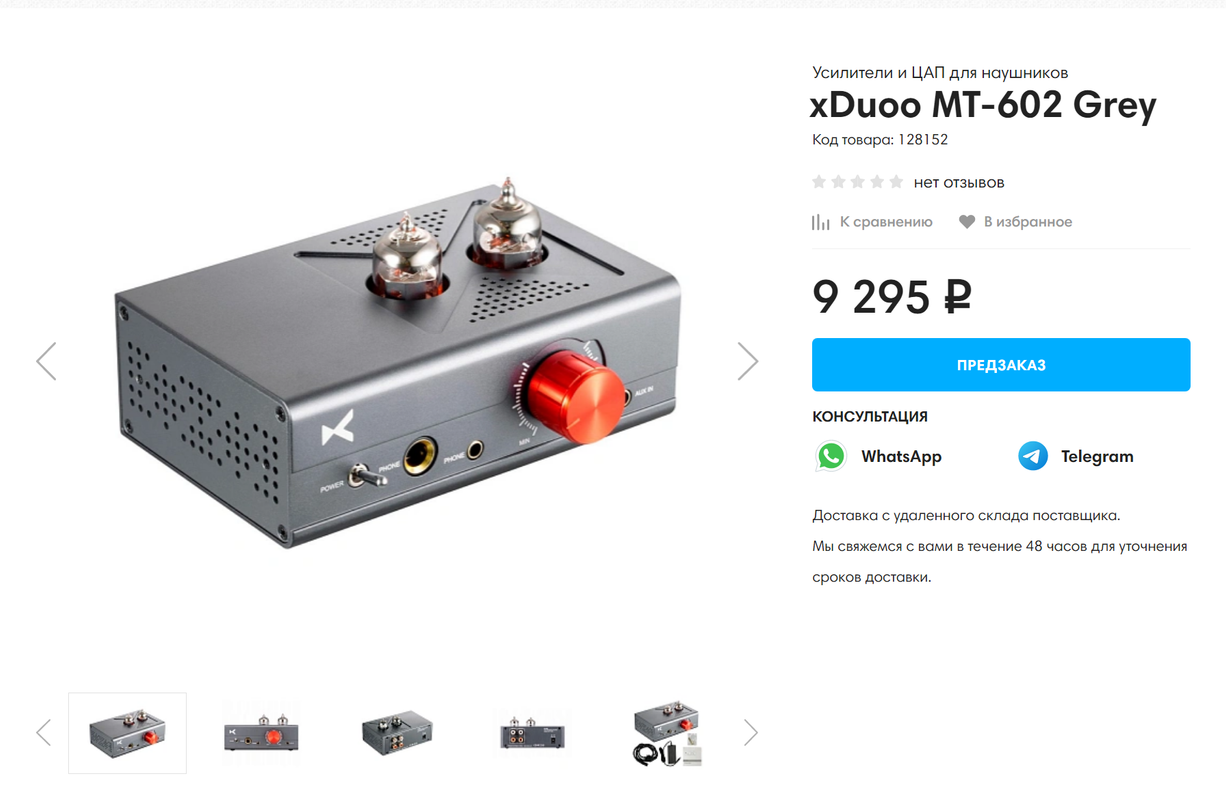The width and height of the screenshot is (1226, 800).
Task: Select front-view thumbnail with red knob
Action: (262, 733)
